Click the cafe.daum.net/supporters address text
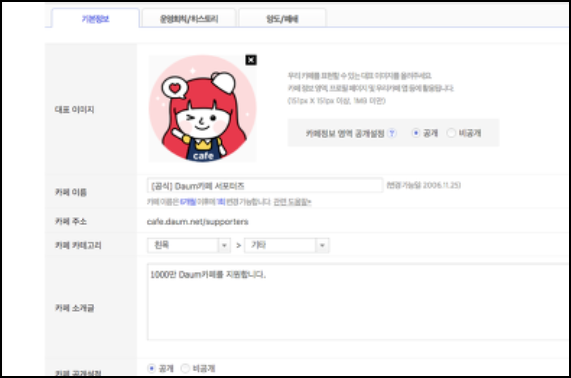The height and width of the screenshot is (378, 571). [x=197, y=221]
